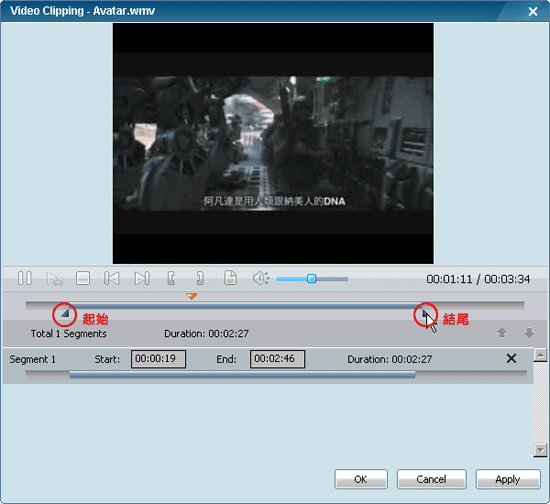Set start point with left bracket icon

click(x=171, y=278)
